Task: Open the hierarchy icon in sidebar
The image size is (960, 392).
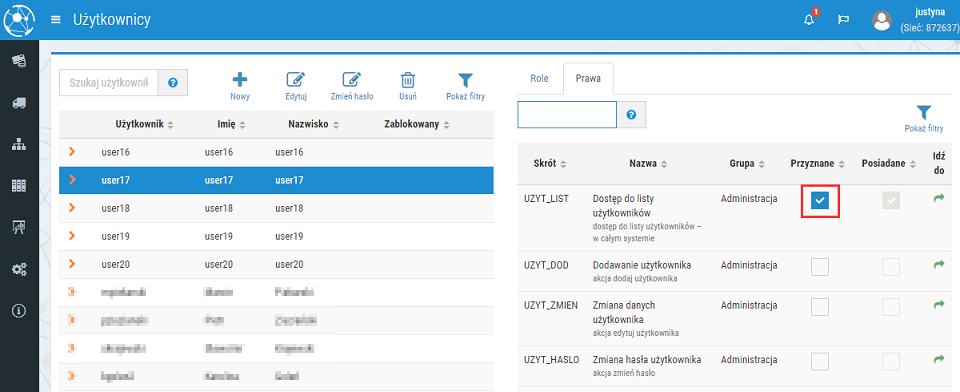Action: (x=19, y=145)
